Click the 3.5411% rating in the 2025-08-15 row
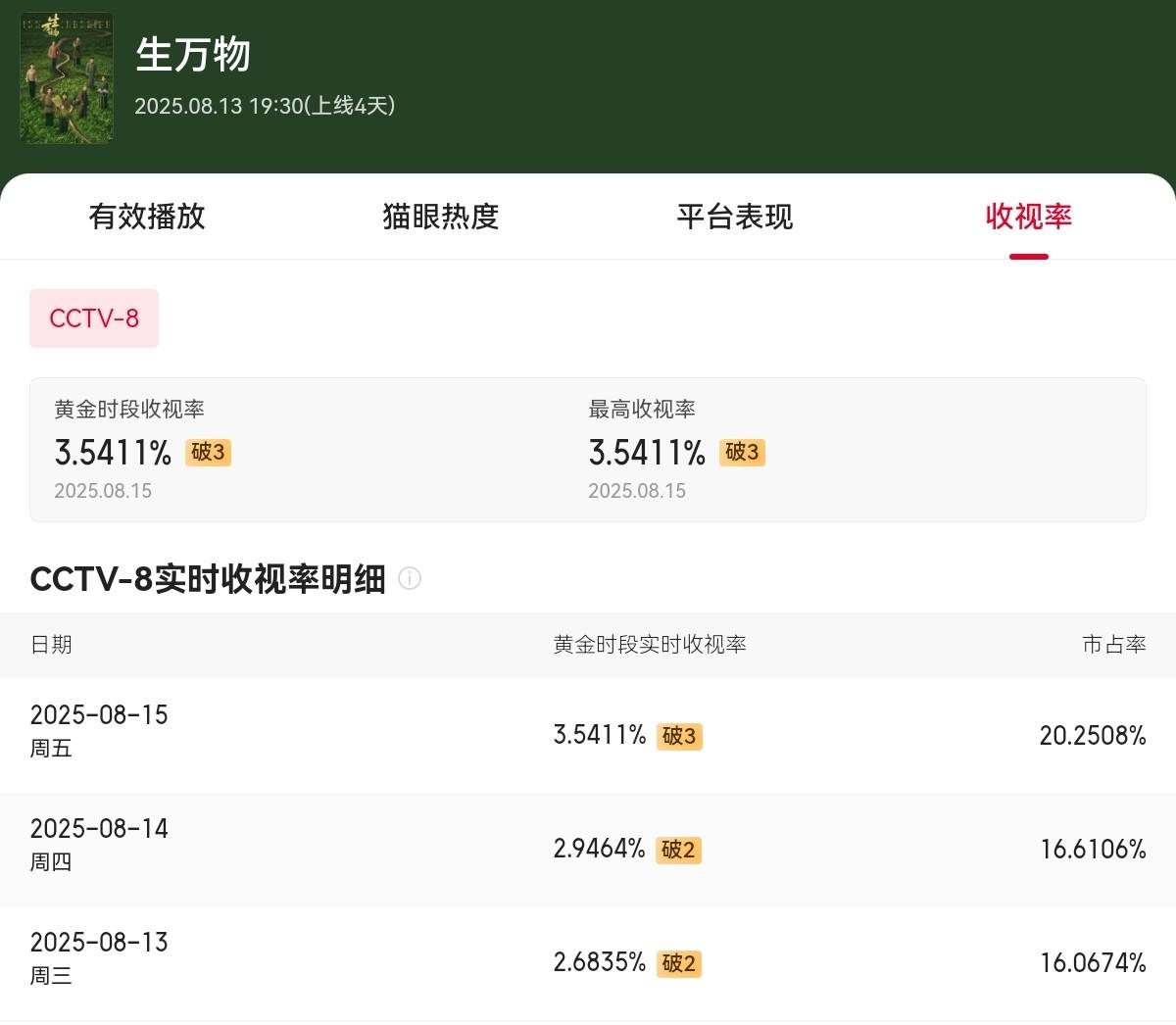 600,736
